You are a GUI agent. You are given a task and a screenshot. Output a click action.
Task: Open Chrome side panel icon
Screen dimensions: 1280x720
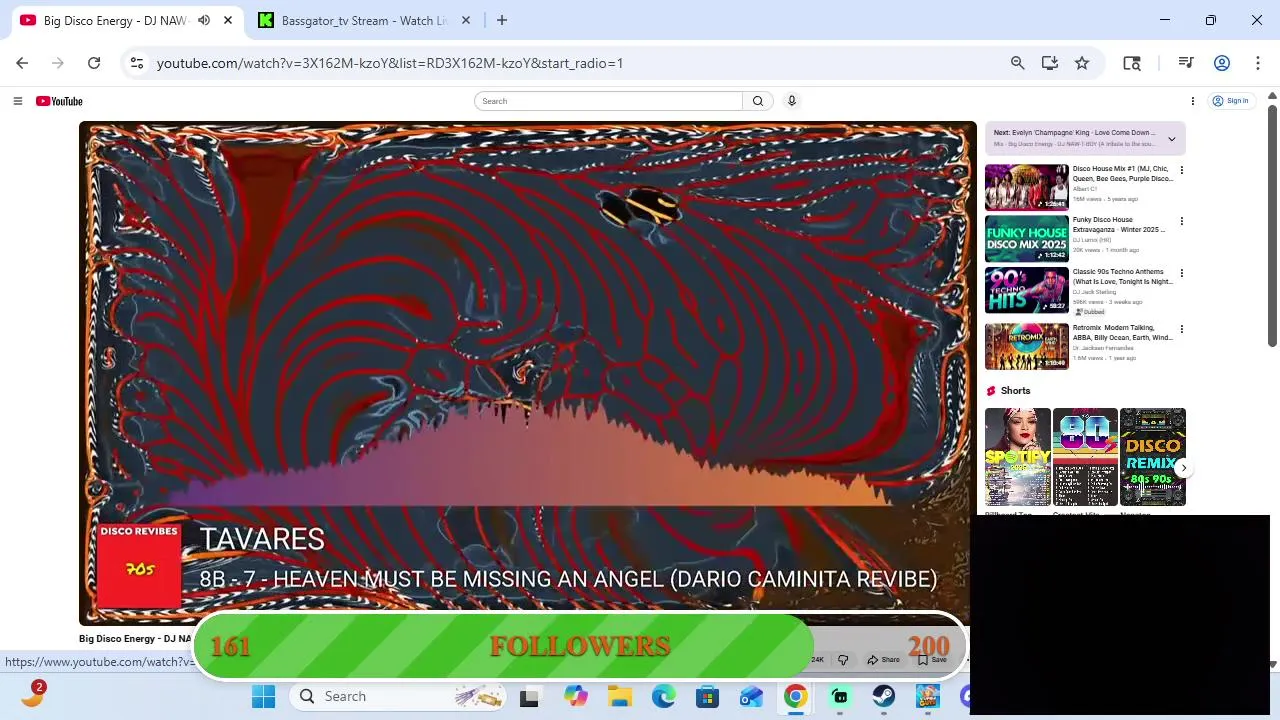[x=1132, y=63]
